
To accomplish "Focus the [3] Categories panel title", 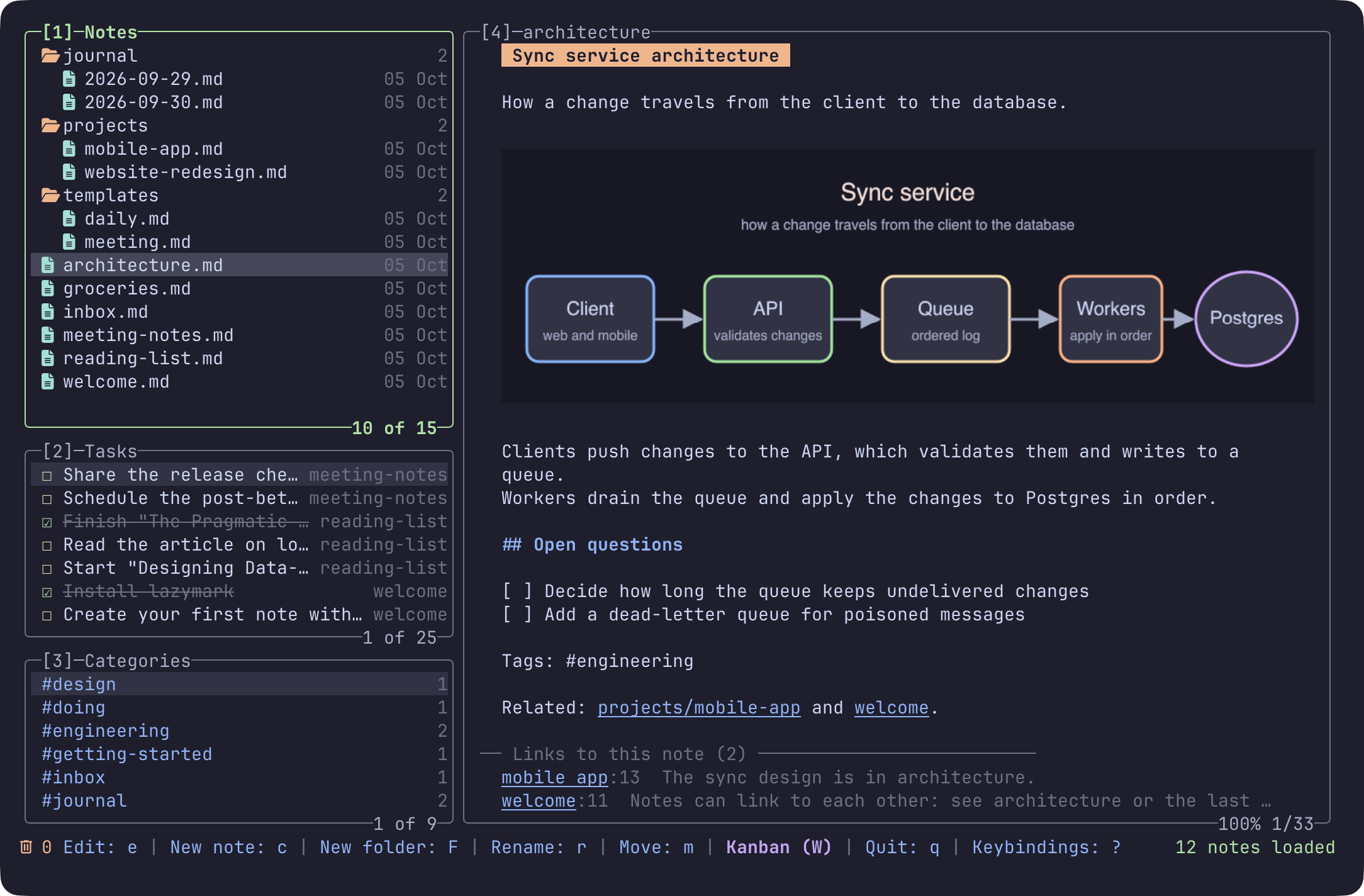I will coord(116,661).
